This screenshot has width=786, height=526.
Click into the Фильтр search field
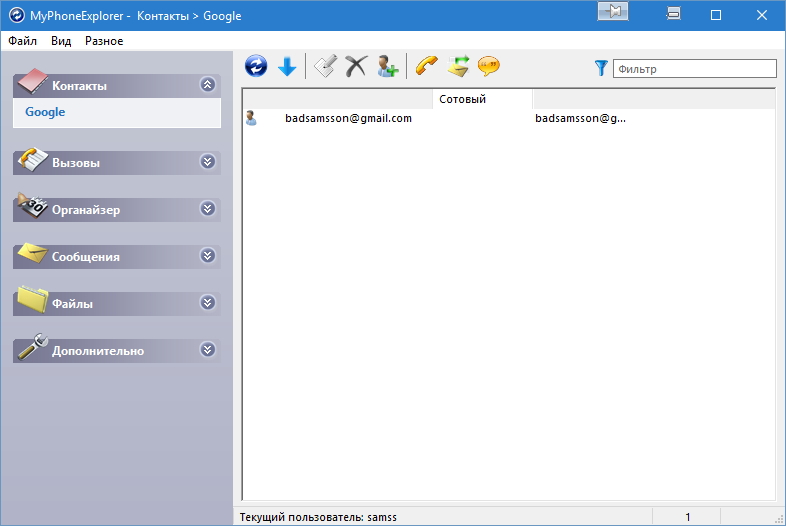point(694,69)
